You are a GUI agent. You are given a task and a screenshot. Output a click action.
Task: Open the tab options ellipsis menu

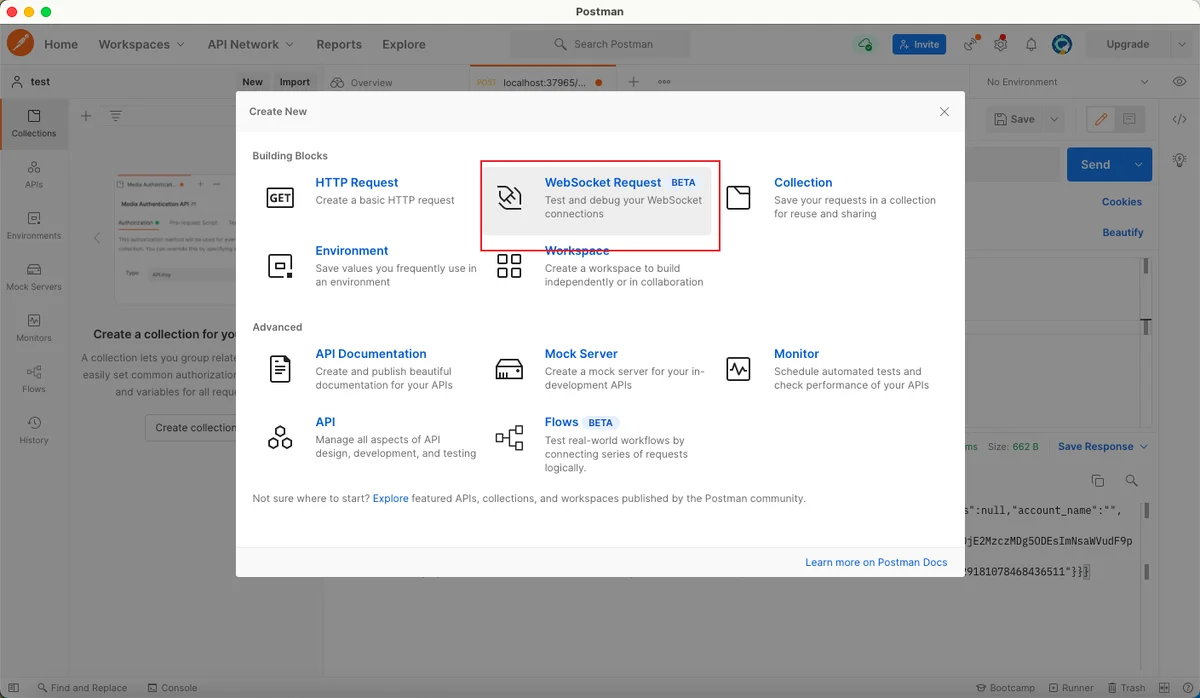coord(664,82)
